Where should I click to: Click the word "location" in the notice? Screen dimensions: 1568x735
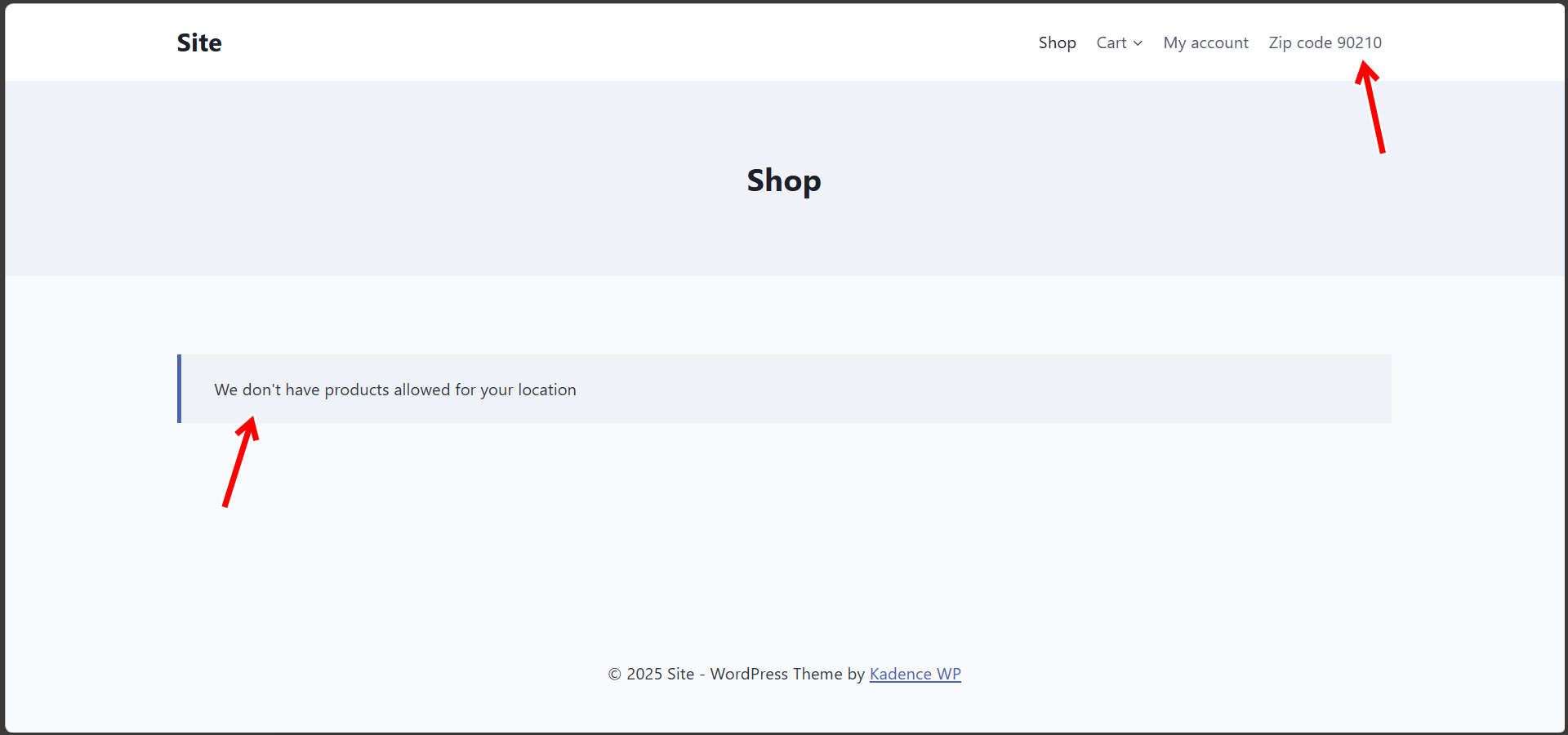(x=546, y=390)
